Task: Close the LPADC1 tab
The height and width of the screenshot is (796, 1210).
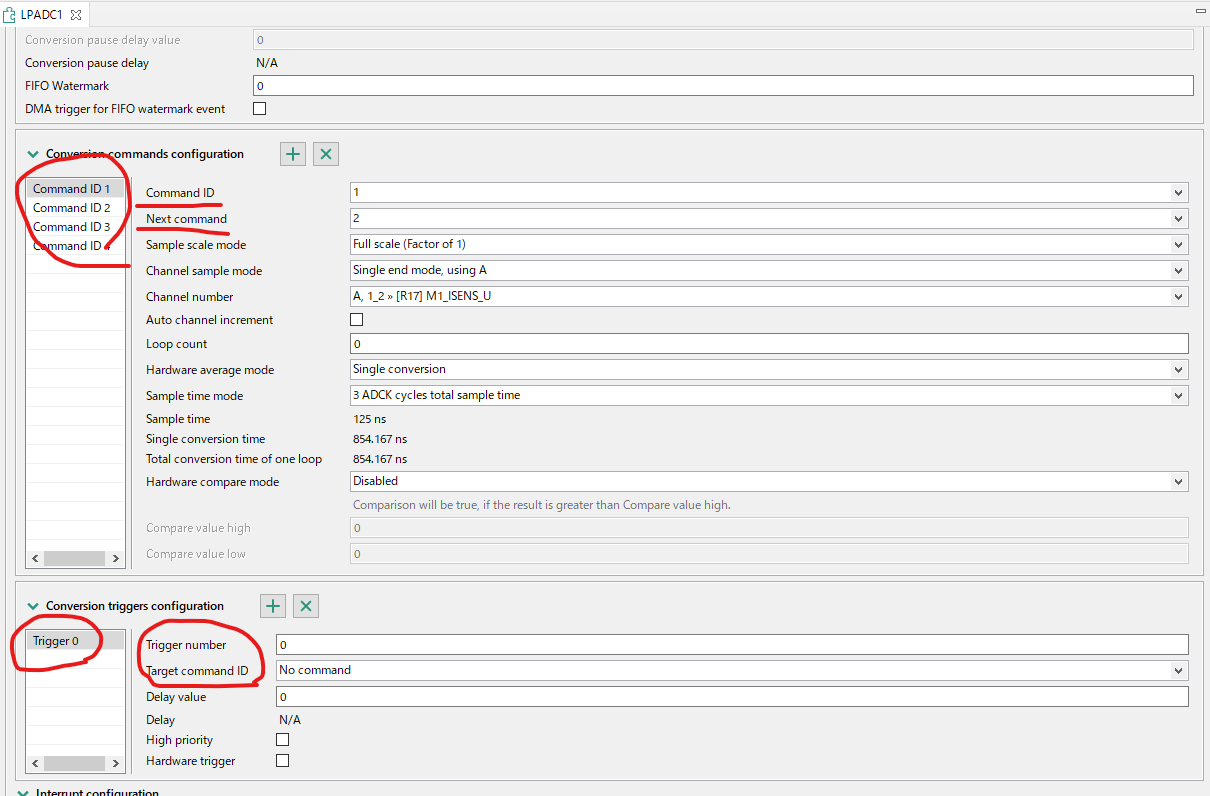Action: point(77,15)
